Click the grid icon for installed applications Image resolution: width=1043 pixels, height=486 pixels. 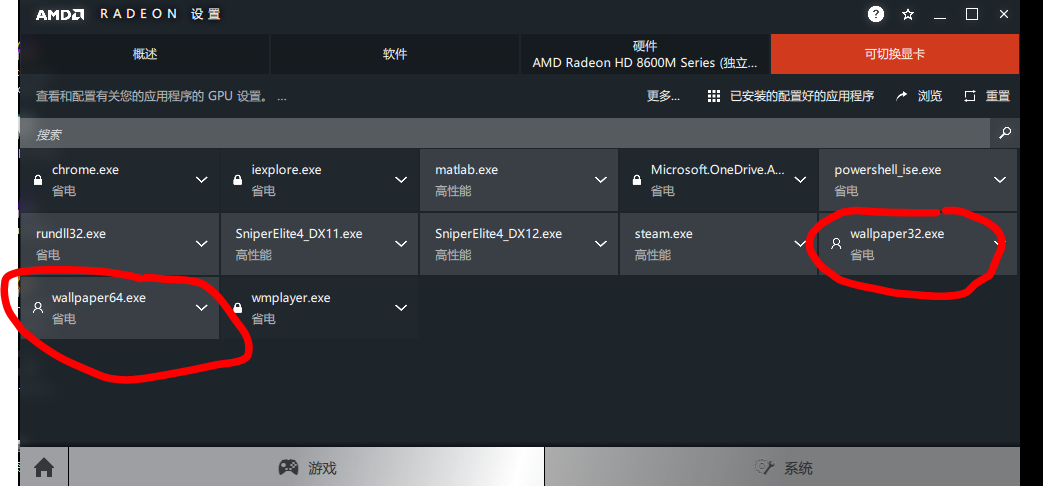click(x=714, y=96)
